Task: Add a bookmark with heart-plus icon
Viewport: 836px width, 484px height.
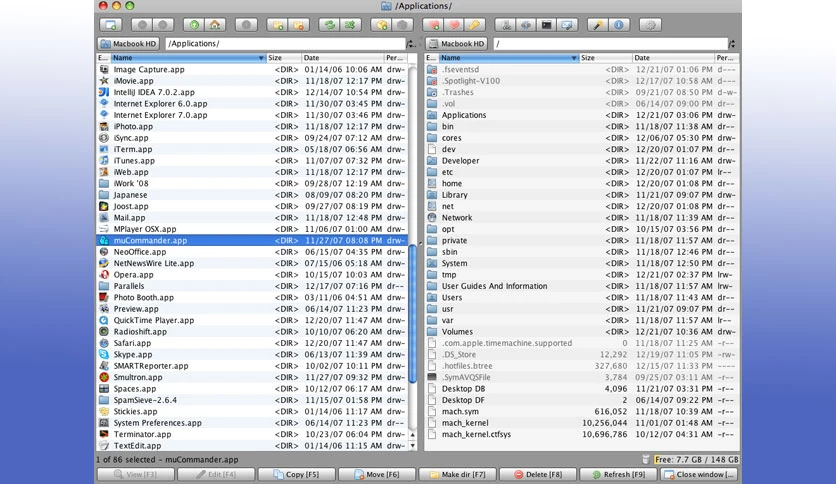Action: click(x=433, y=25)
